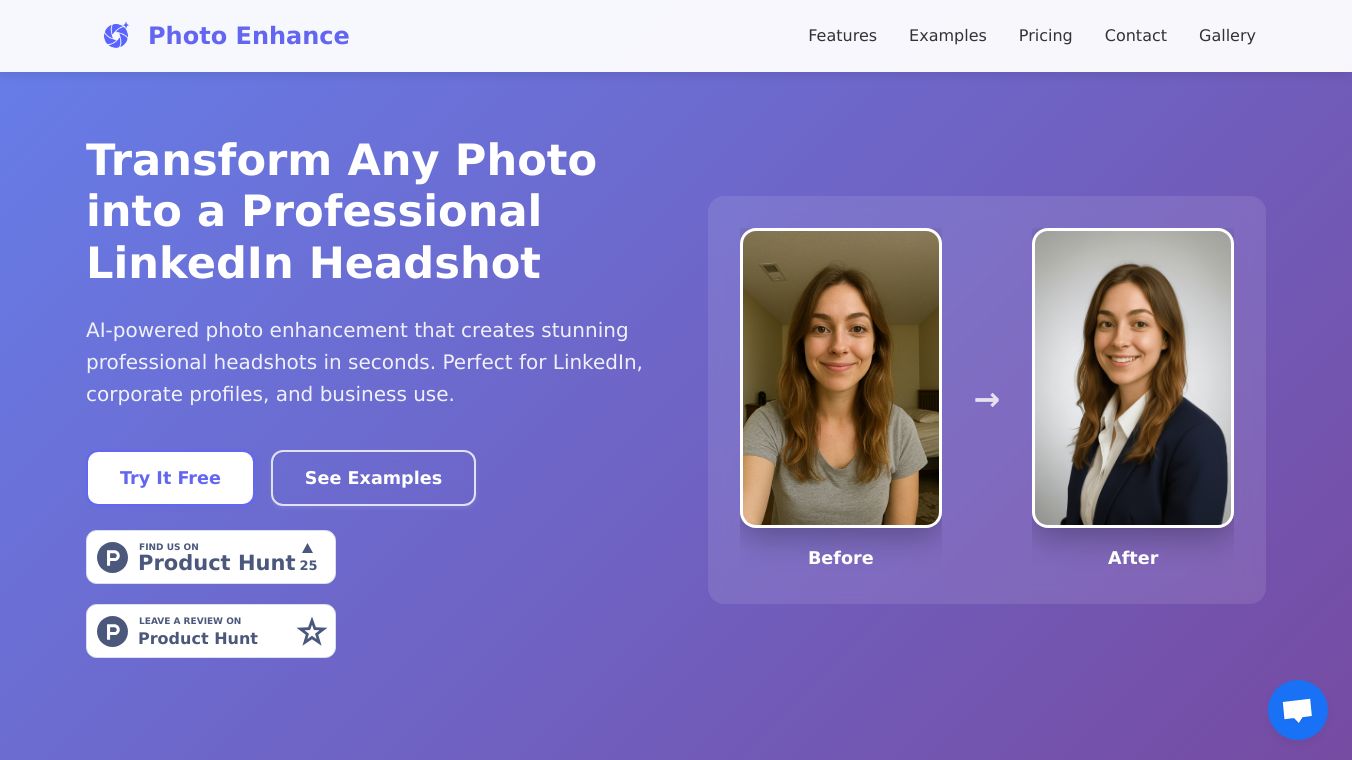Click the Product Hunt P logo on Leave a Review badge
Screen dimensions: 1352x760
coord(112,631)
